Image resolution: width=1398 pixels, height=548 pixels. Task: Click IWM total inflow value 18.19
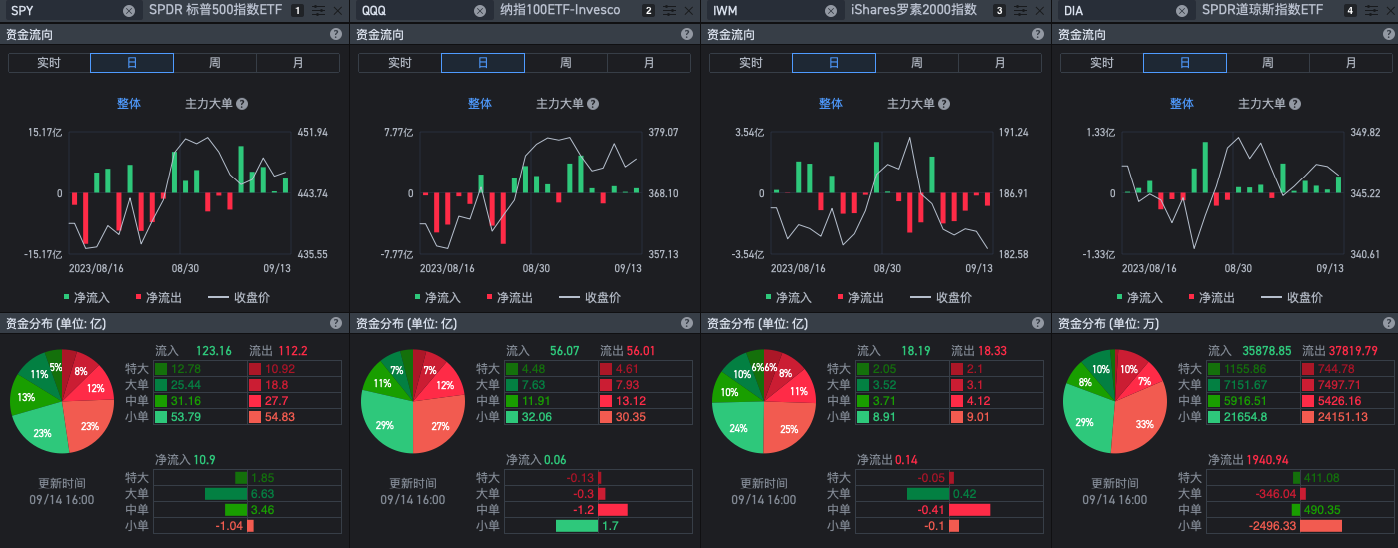pyautogui.click(x=914, y=351)
